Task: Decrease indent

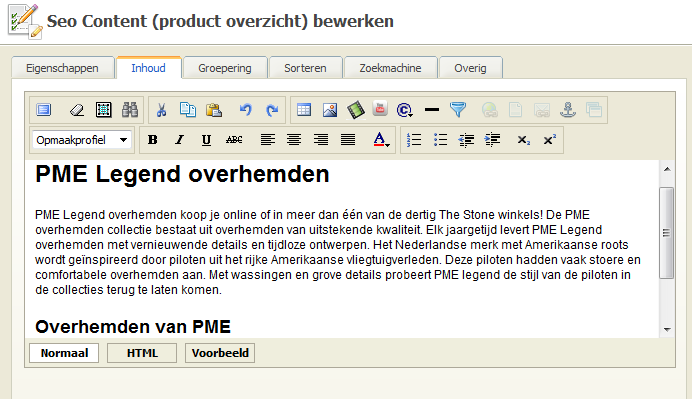Action: pos(466,140)
